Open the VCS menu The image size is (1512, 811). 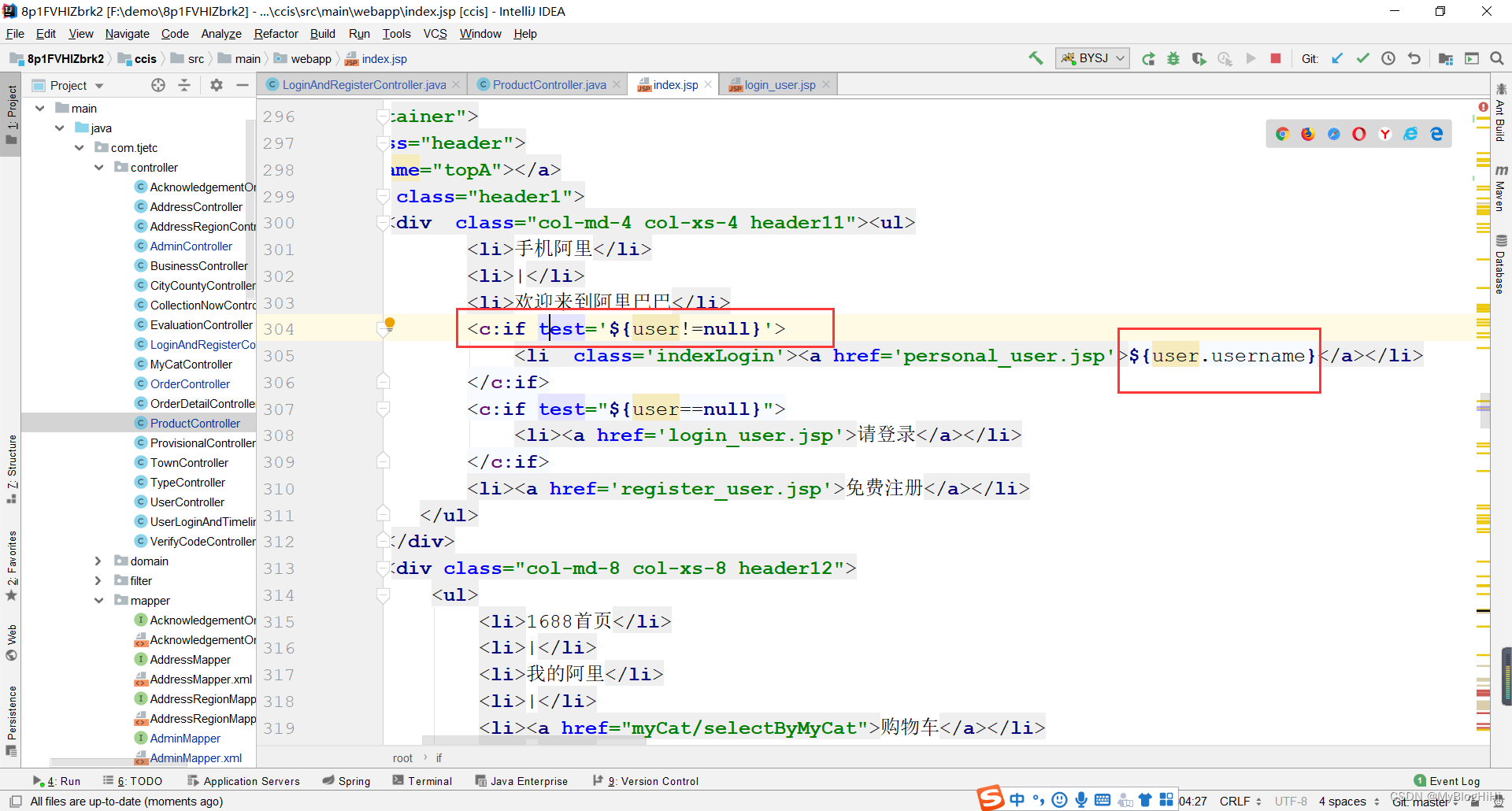point(435,34)
